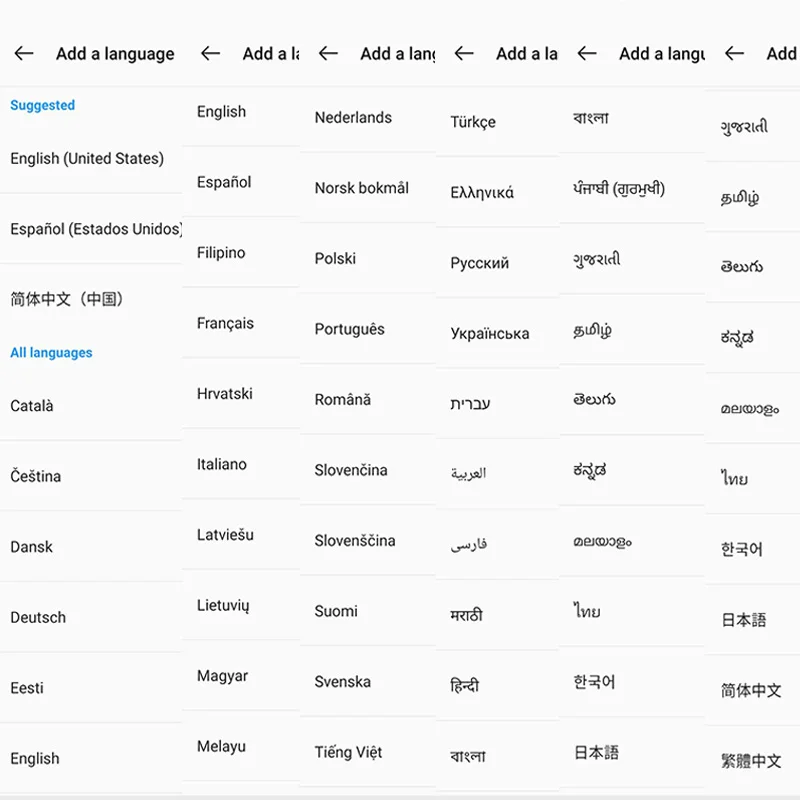
Task: Click the back arrow on the first panel
Action: pyautogui.click(x=23, y=54)
